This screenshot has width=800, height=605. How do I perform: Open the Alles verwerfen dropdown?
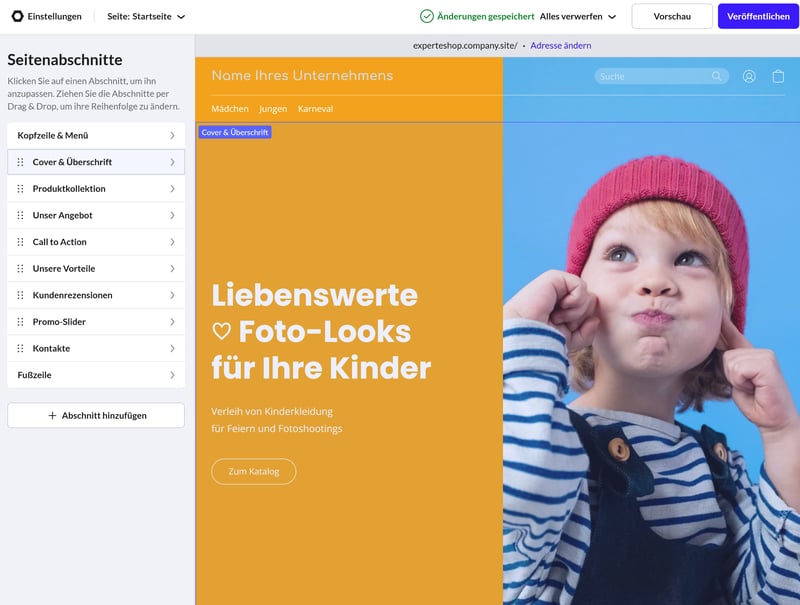pos(578,16)
